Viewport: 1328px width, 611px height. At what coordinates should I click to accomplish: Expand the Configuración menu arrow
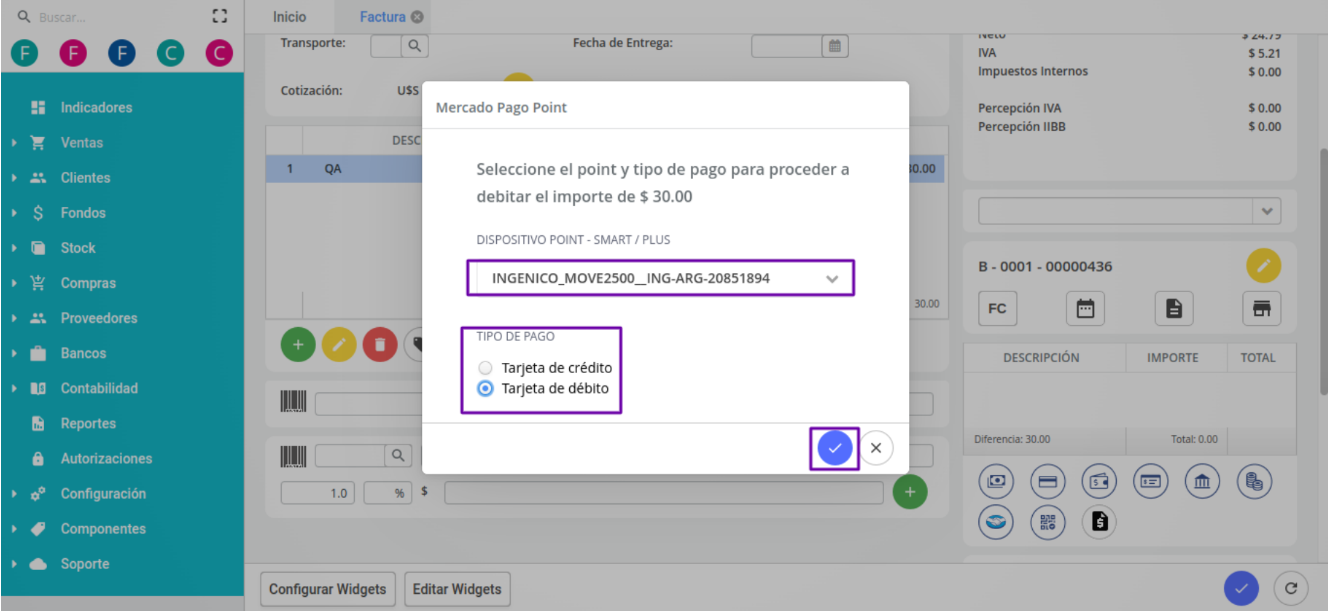[x=15, y=494]
